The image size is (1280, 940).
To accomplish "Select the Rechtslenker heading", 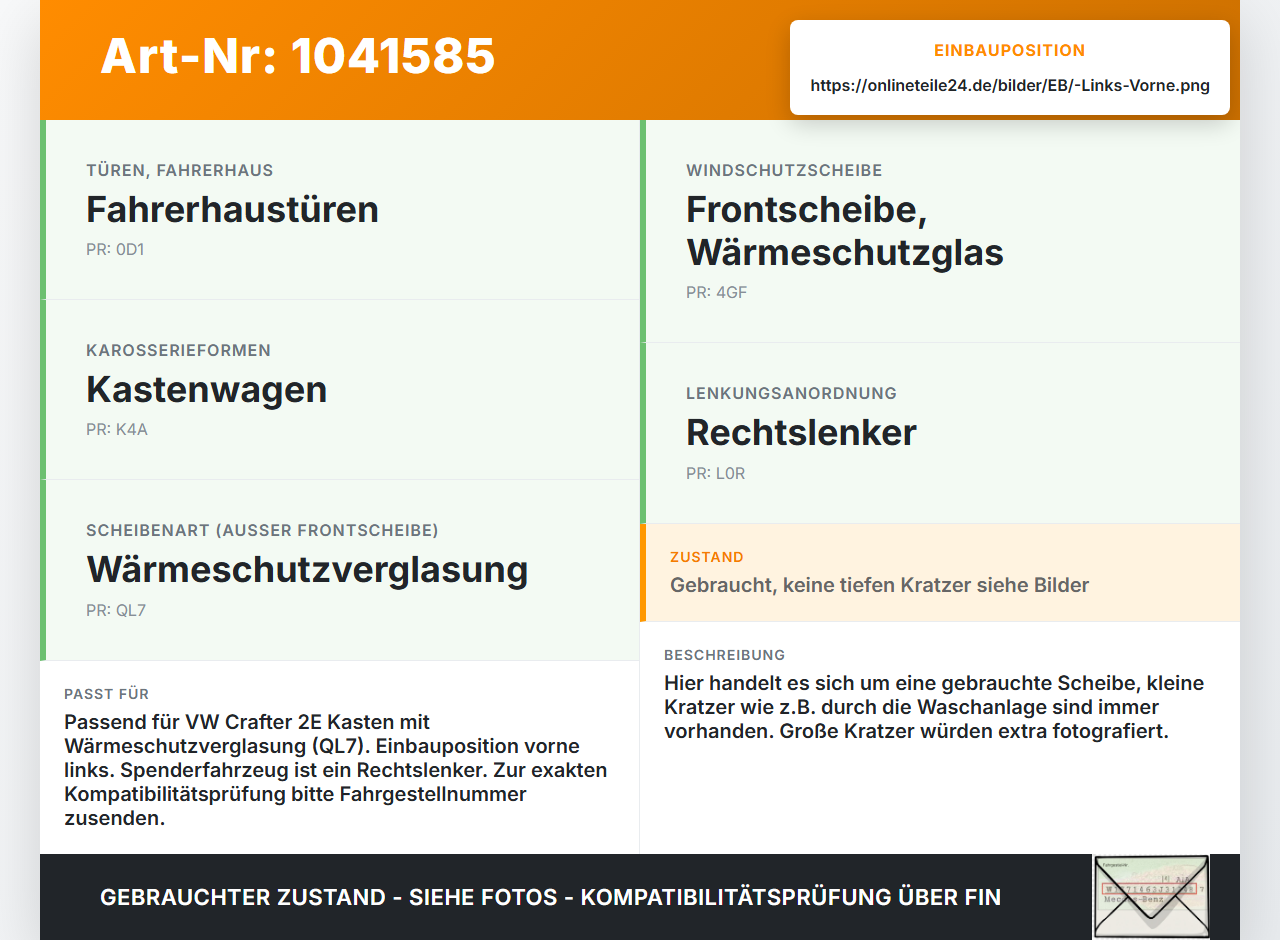I will 801,433.
